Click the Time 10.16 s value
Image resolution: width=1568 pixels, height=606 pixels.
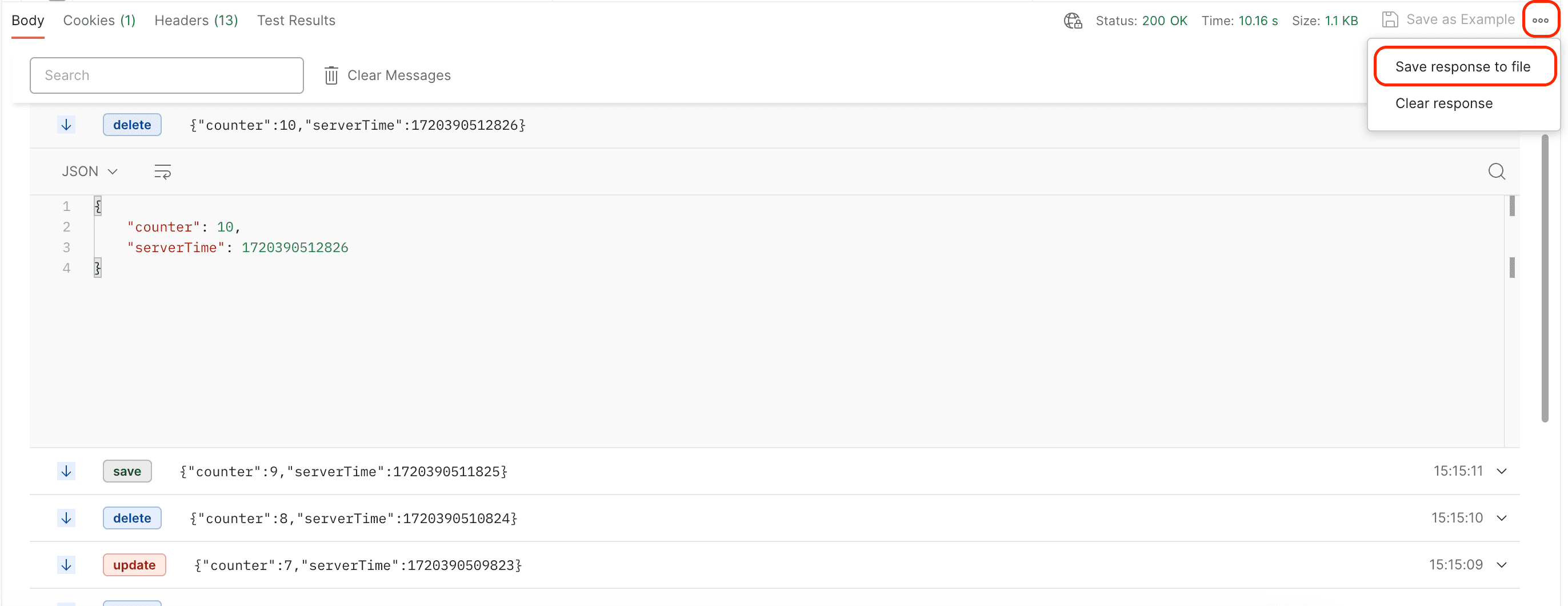click(1258, 21)
